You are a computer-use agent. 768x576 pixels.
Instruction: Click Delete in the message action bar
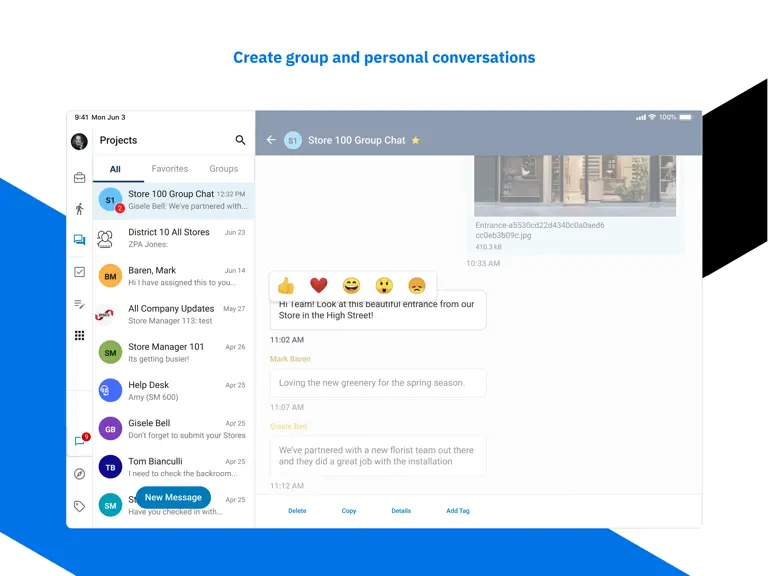(297, 511)
